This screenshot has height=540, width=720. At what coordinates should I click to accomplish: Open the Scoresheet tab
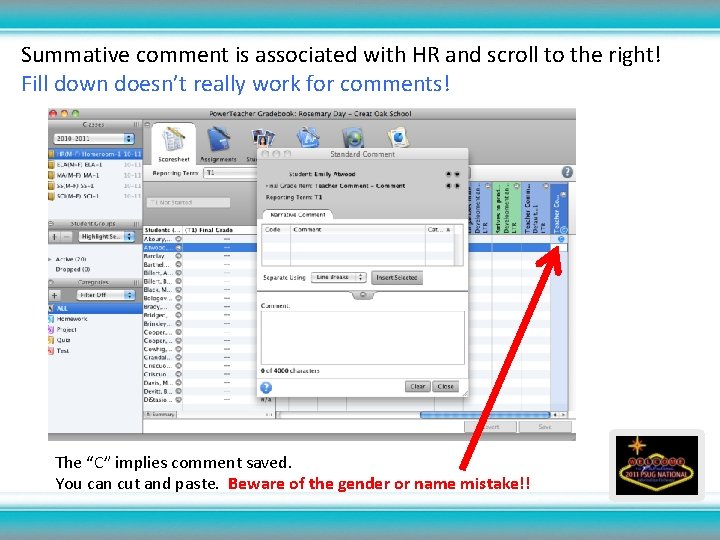pyautogui.click(x=174, y=144)
